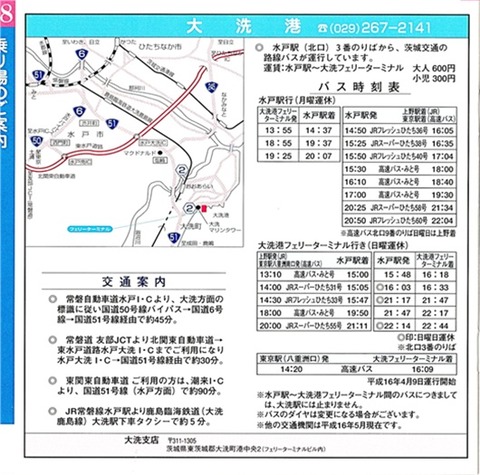This screenshot has width=480, height=475.
Task: Click the 東関東自動車道 潮来I・C paragraph
Action: pyautogui.click(x=136, y=386)
